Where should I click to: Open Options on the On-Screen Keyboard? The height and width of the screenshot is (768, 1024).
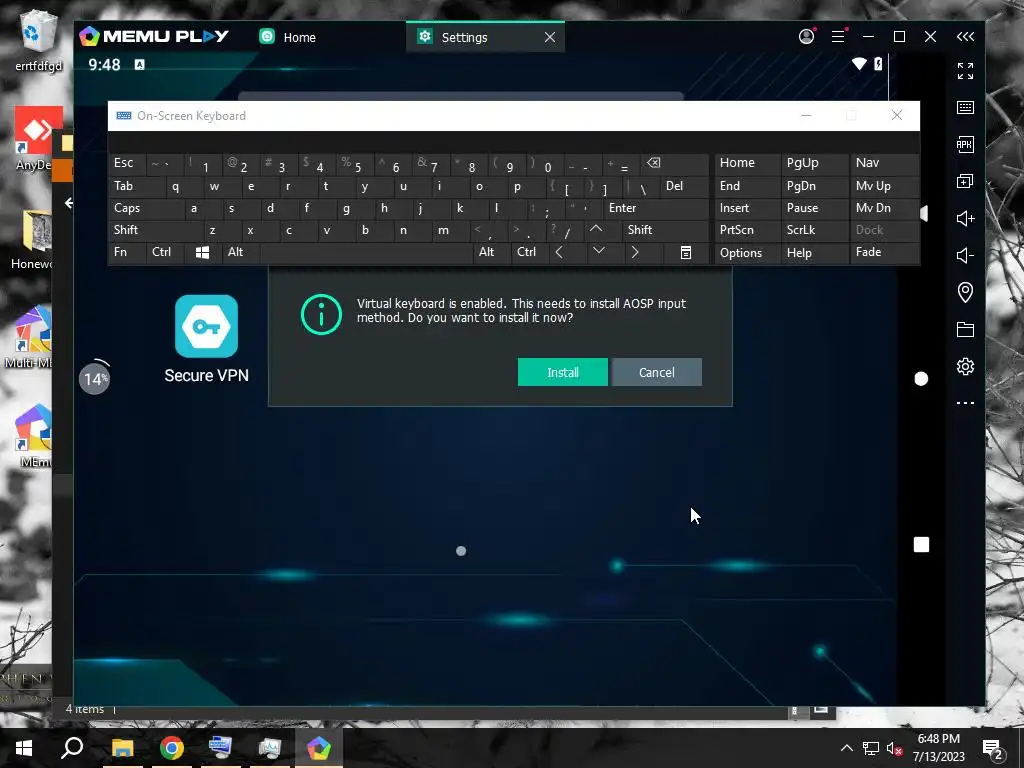point(747,253)
